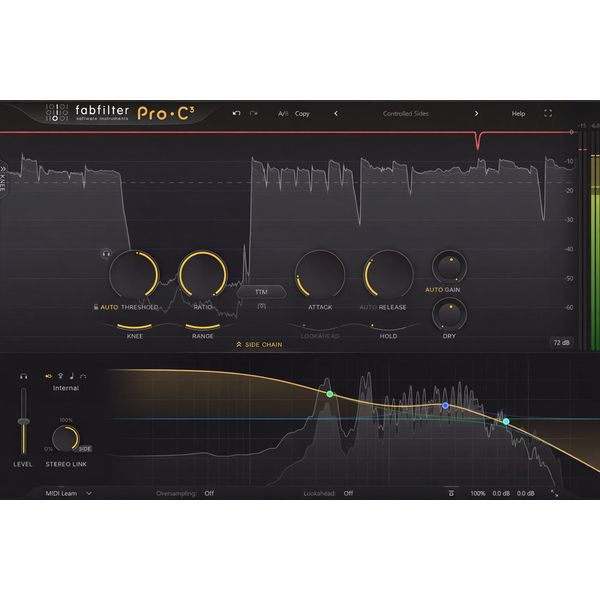Toggle the bypass icon in bottom bar
This screenshot has width=600, height=600.
(451, 493)
